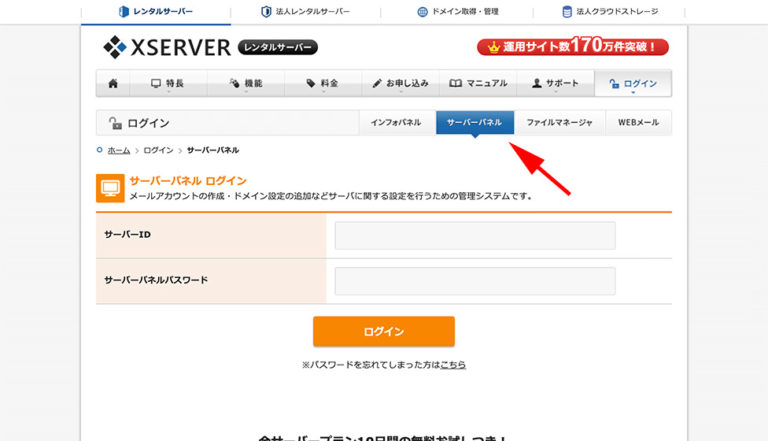Select the ドメイン取得・管理 top tab
The height and width of the screenshot is (441, 768).
[x=457, y=12]
